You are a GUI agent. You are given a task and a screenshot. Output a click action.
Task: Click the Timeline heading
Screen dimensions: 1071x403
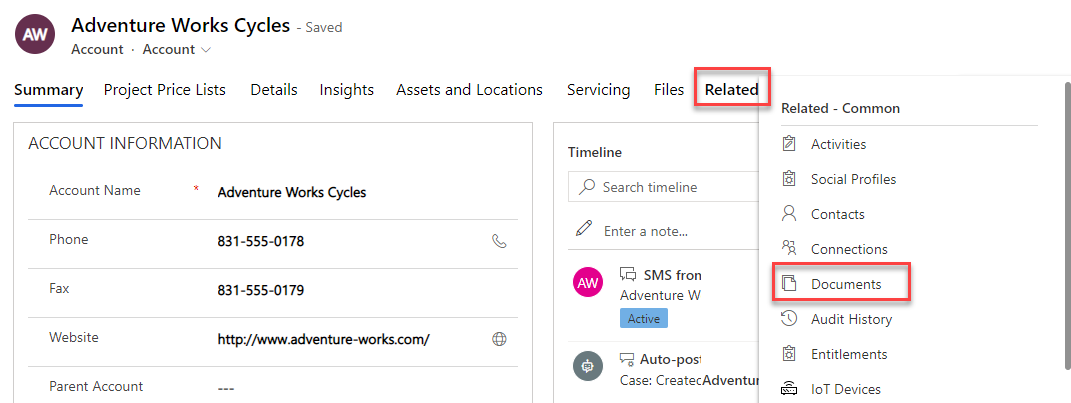coord(595,152)
